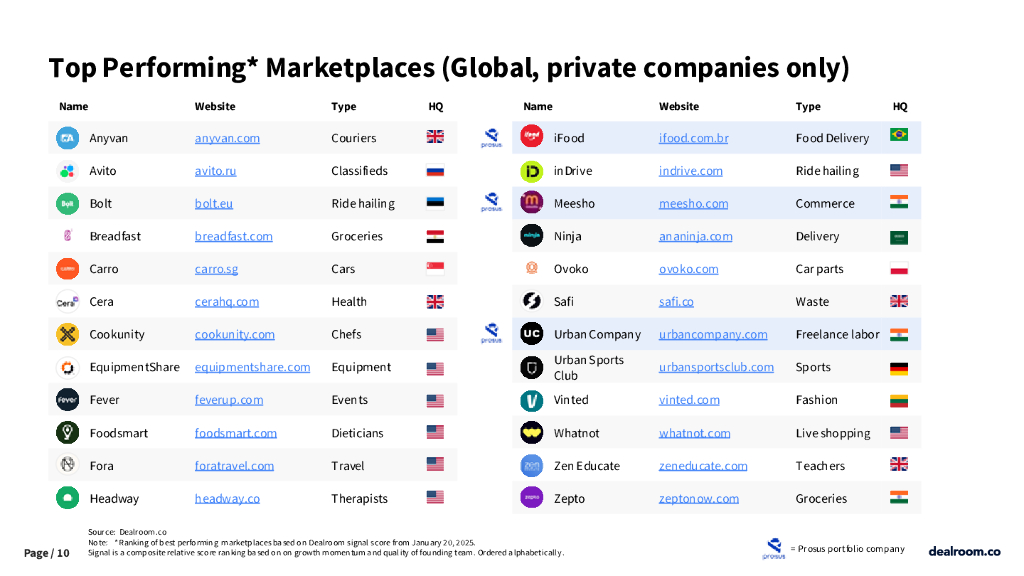Click the inDrive green logo icon
Image resolution: width=1024 pixels, height=576 pixels.
[532, 171]
